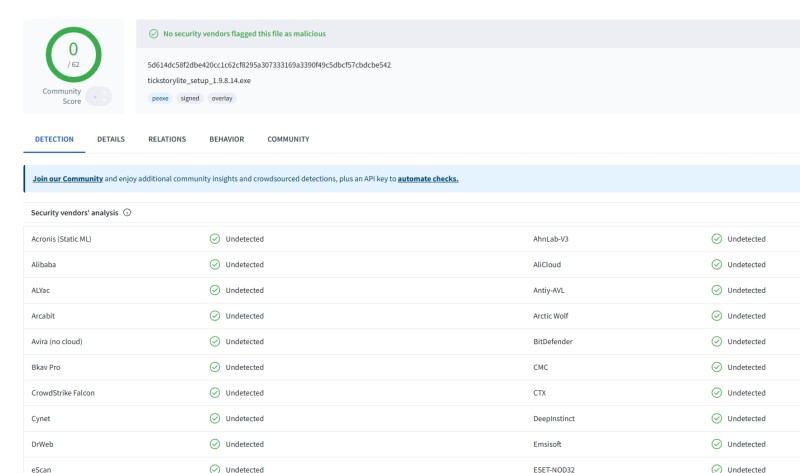
Task: Click the green check icon in banner
Action: pos(154,34)
